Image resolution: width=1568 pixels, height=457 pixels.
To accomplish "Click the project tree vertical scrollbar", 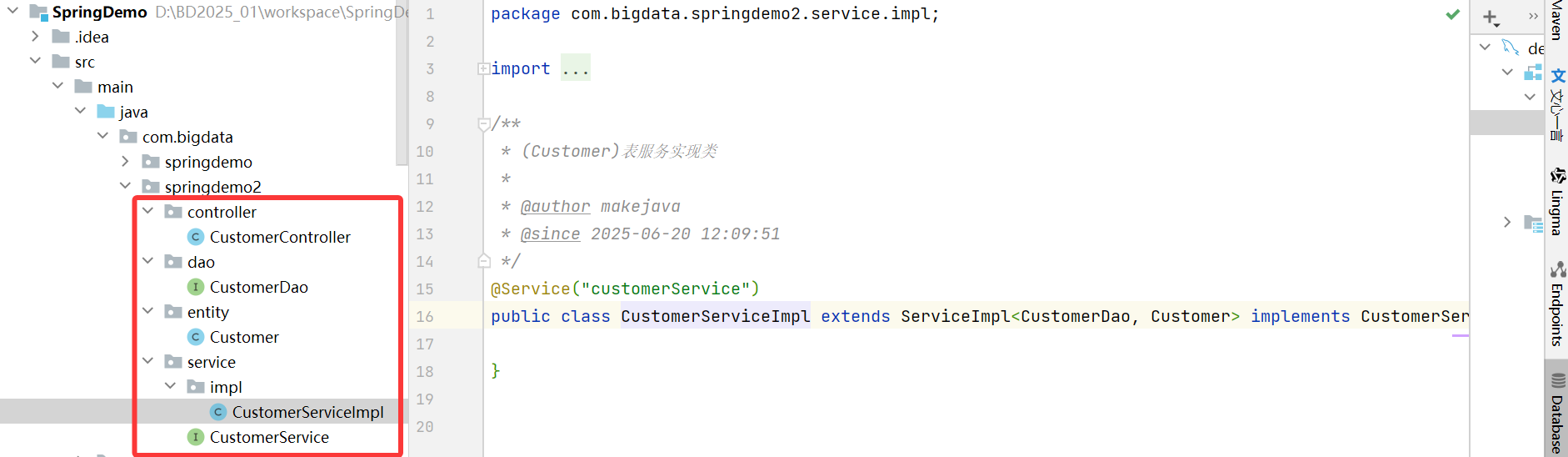I will [x=402, y=83].
